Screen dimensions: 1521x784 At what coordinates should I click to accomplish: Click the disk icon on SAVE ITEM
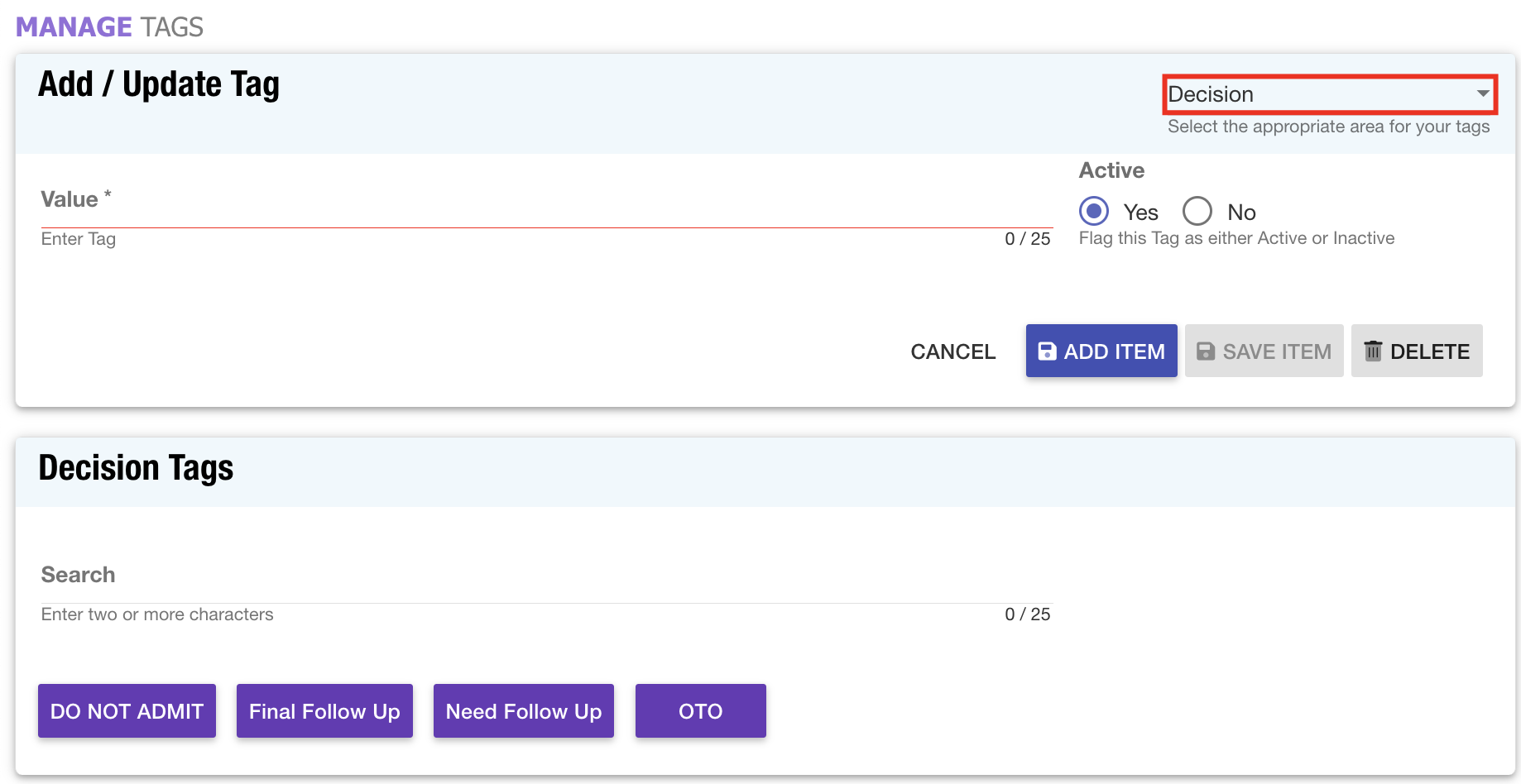[1206, 351]
